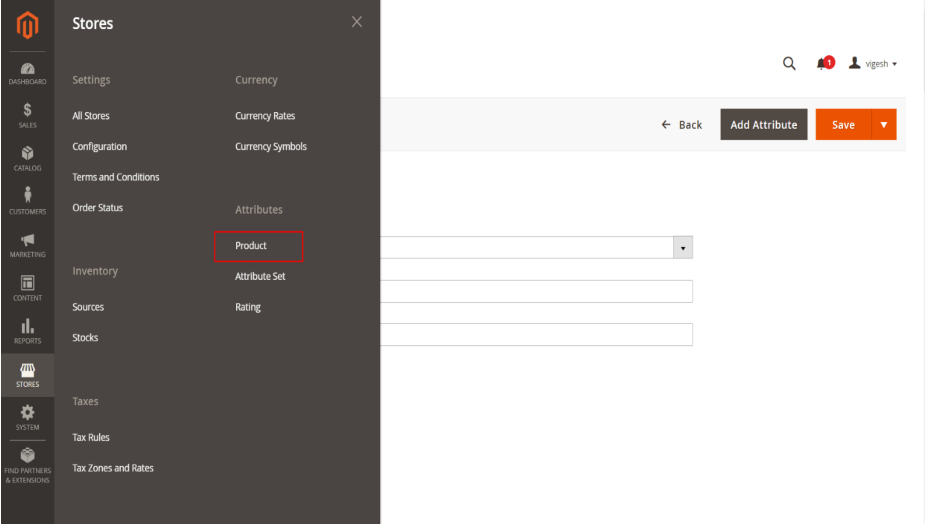Click the second text input field
925x525 pixels.
point(536,334)
